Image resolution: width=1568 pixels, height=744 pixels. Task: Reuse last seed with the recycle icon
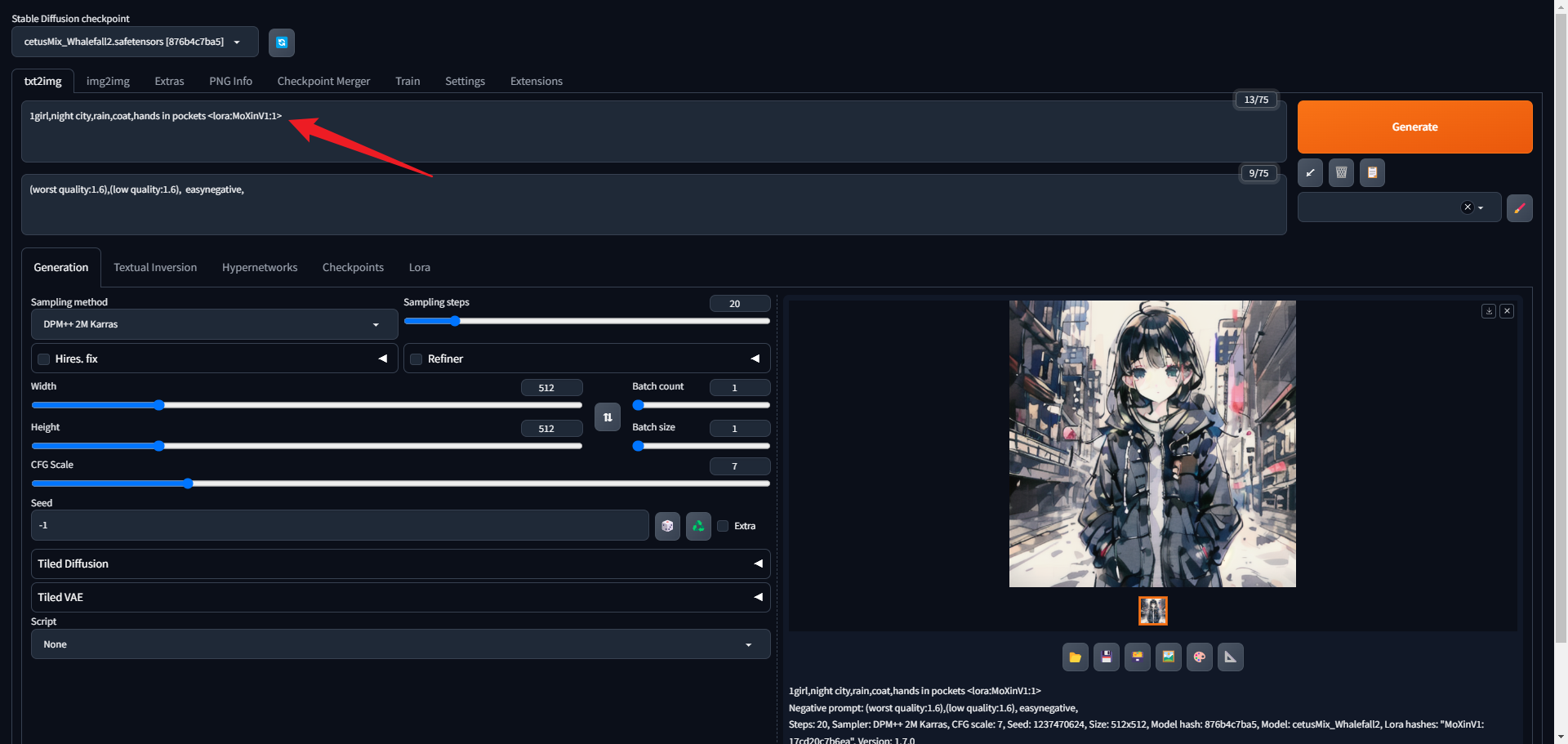pyautogui.click(x=698, y=526)
